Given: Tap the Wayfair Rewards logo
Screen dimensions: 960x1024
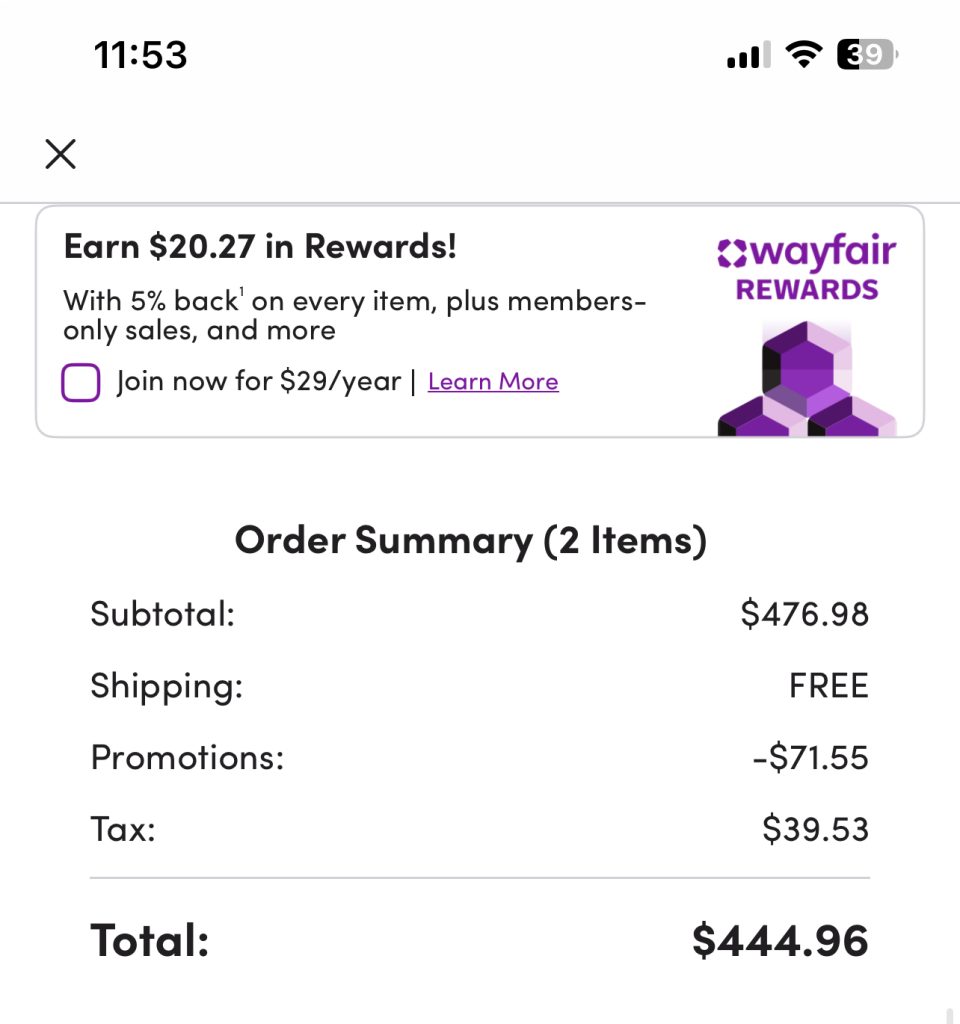Looking at the screenshot, I should click(x=807, y=268).
